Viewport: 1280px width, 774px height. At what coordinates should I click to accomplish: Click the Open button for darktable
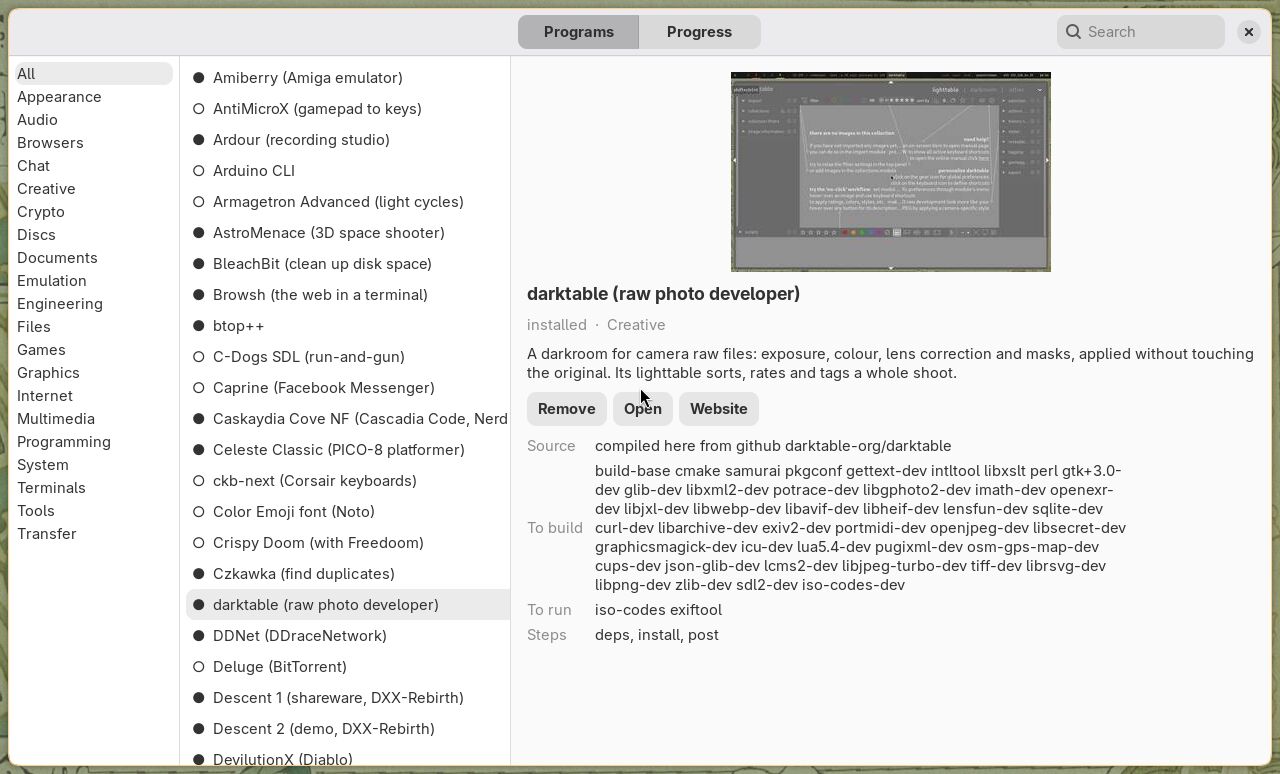tap(643, 409)
